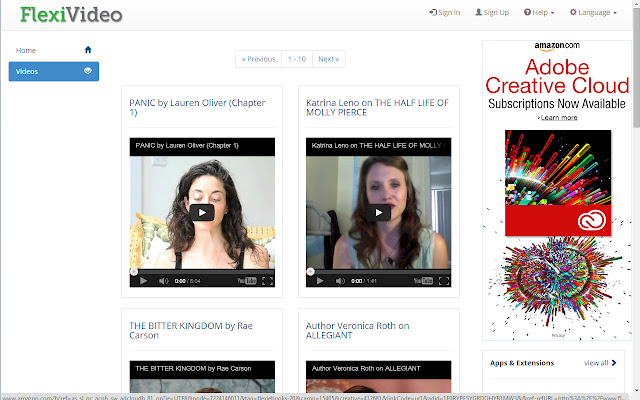Click Author Veronica Roth video title overlay

pos(366,369)
